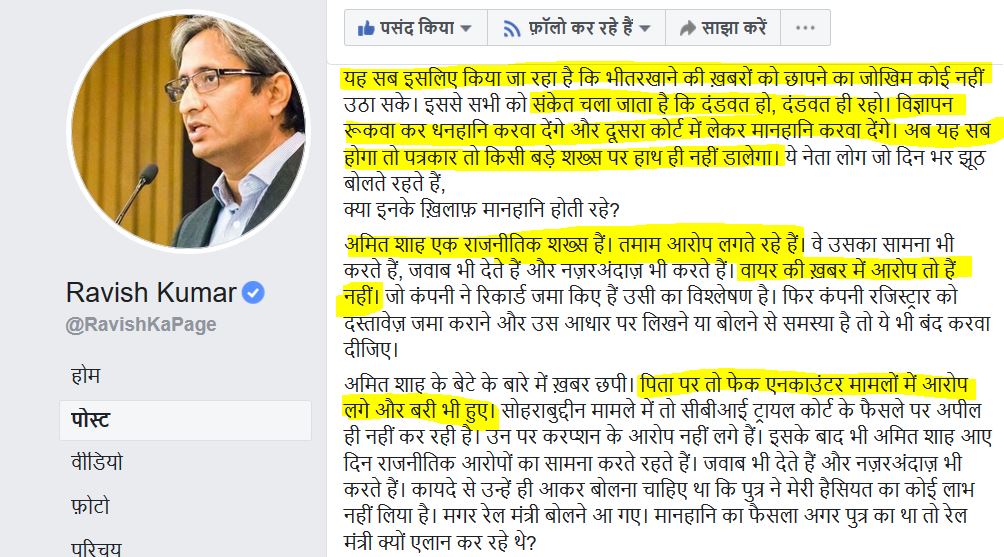Open the परिचय about section
The width and height of the screenshot is (1004, 557).
pyautogui.click(x=96, y=547)
